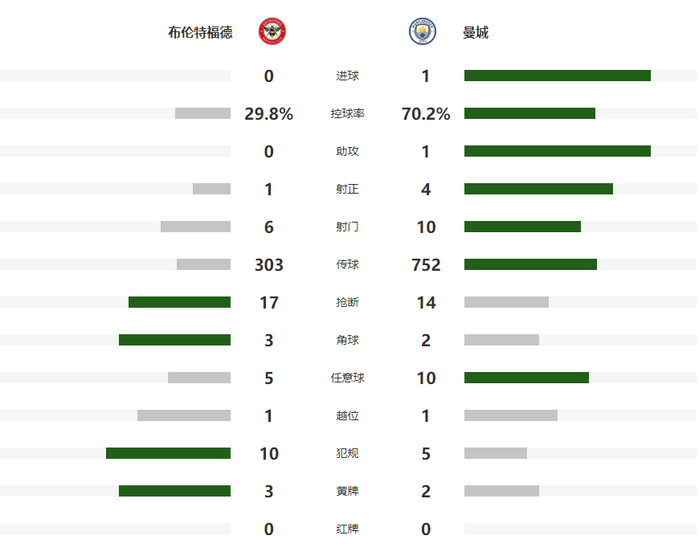Click Manchester City's 752 passes value
Viewport: 700px width, 556px height.
pyautogui.click(x=426, y=265)
